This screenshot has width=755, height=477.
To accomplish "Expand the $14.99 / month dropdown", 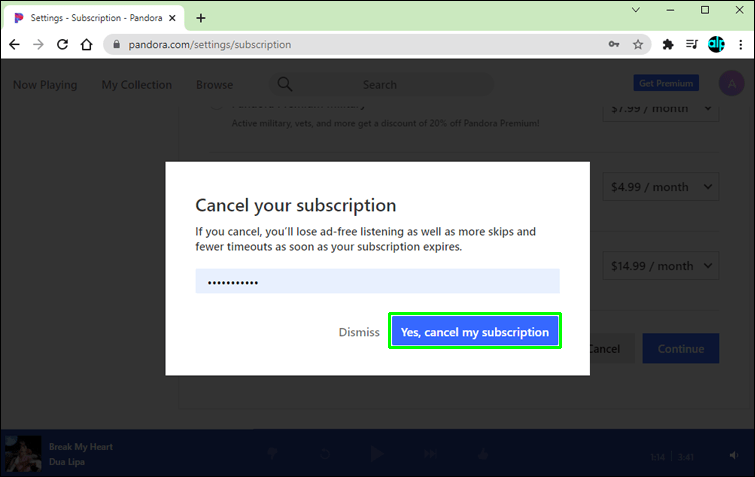I will tap(661, 266).
